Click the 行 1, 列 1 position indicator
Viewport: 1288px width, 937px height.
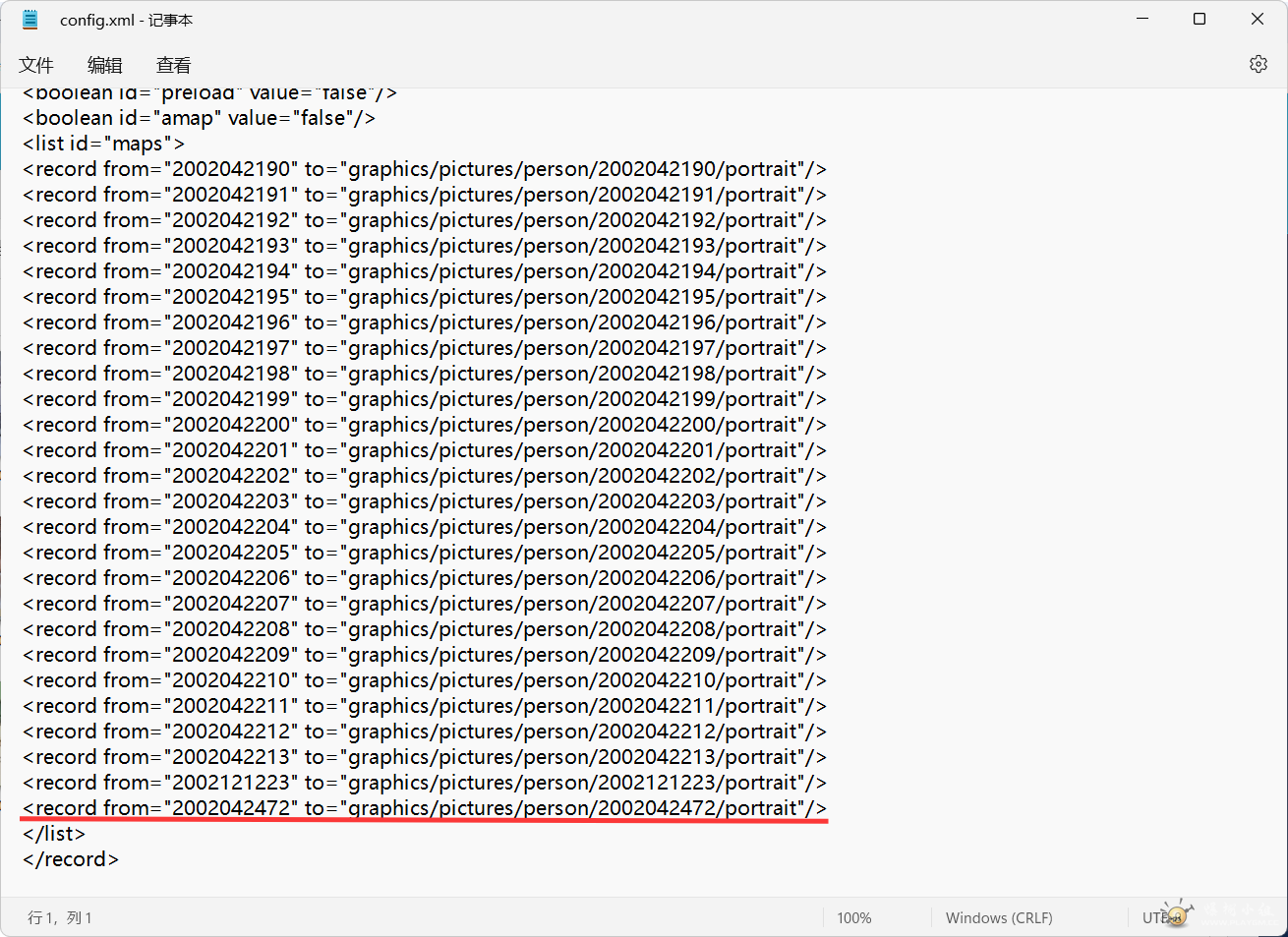tap(60, 917)
